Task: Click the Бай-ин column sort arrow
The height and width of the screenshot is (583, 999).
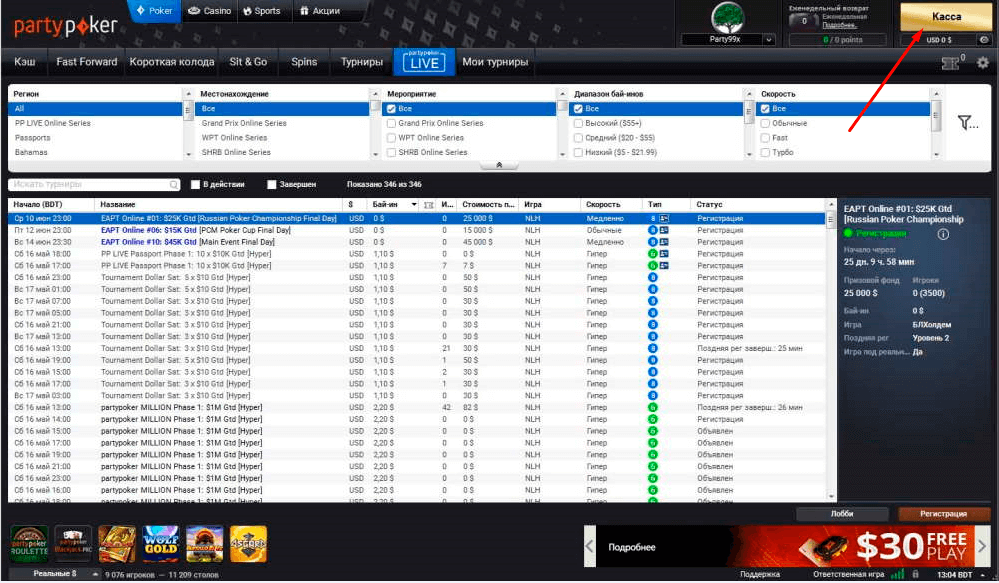Action: point(414,205)
